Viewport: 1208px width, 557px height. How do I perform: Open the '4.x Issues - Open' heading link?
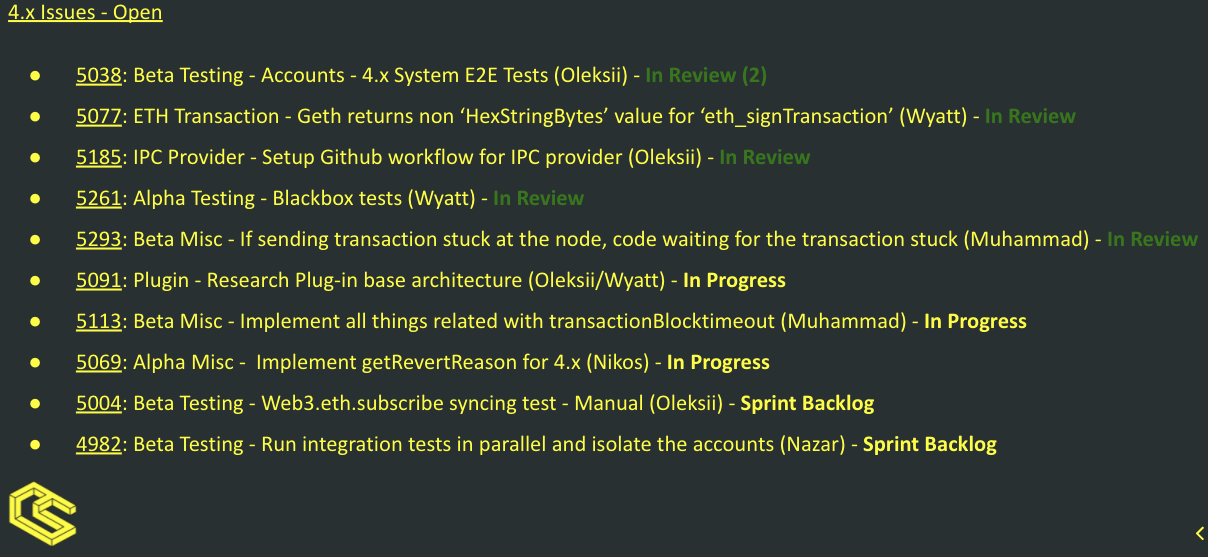click(85, 13)
